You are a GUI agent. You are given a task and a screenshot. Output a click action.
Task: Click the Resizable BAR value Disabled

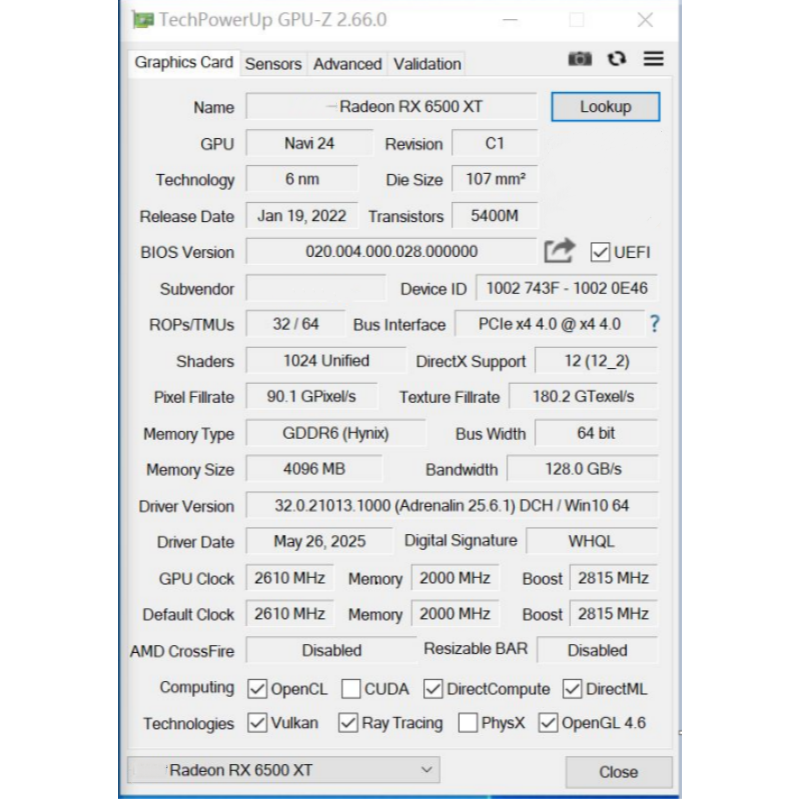point(597,650)
